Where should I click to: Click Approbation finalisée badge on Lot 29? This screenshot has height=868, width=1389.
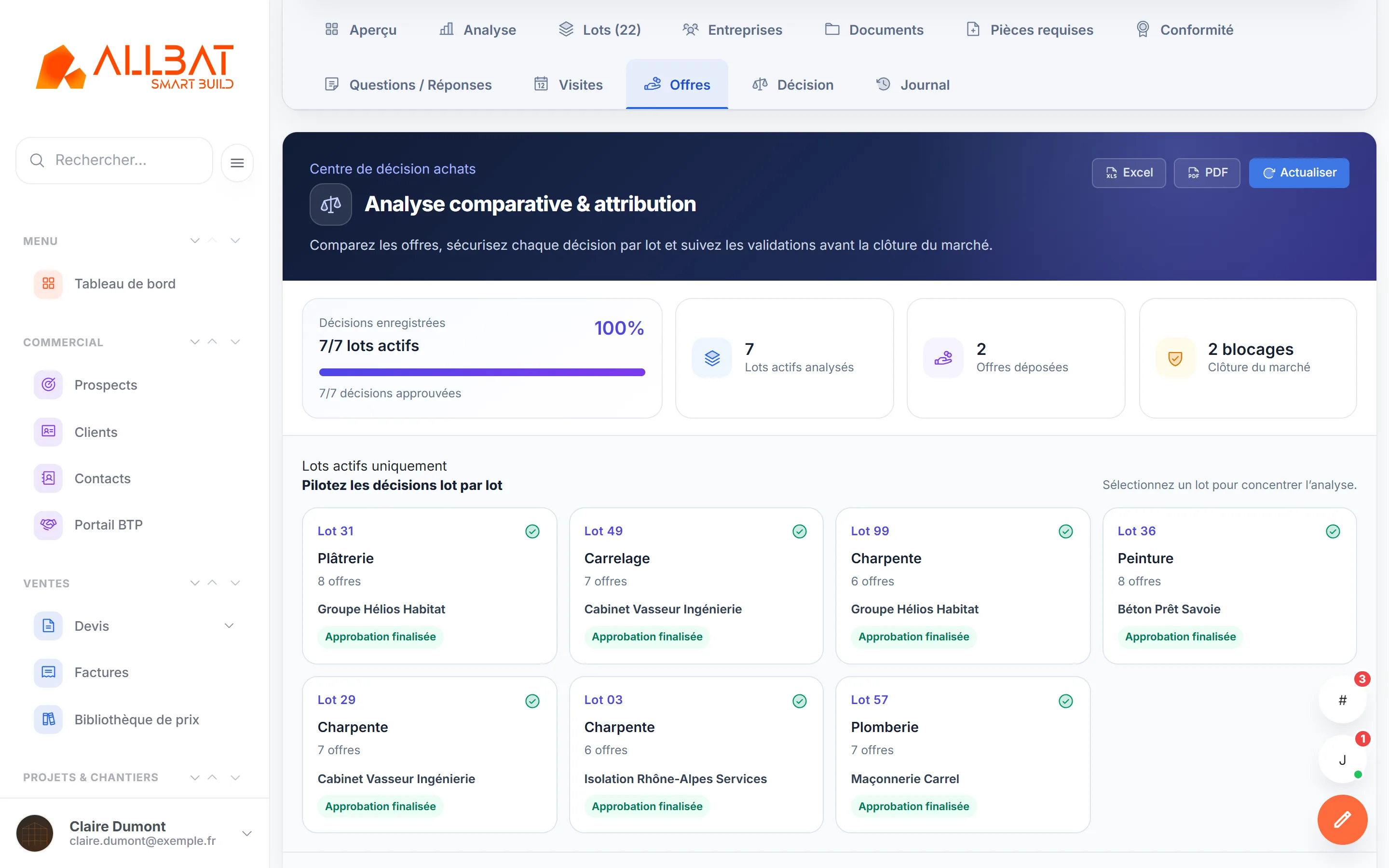click(x=381, y=806)
